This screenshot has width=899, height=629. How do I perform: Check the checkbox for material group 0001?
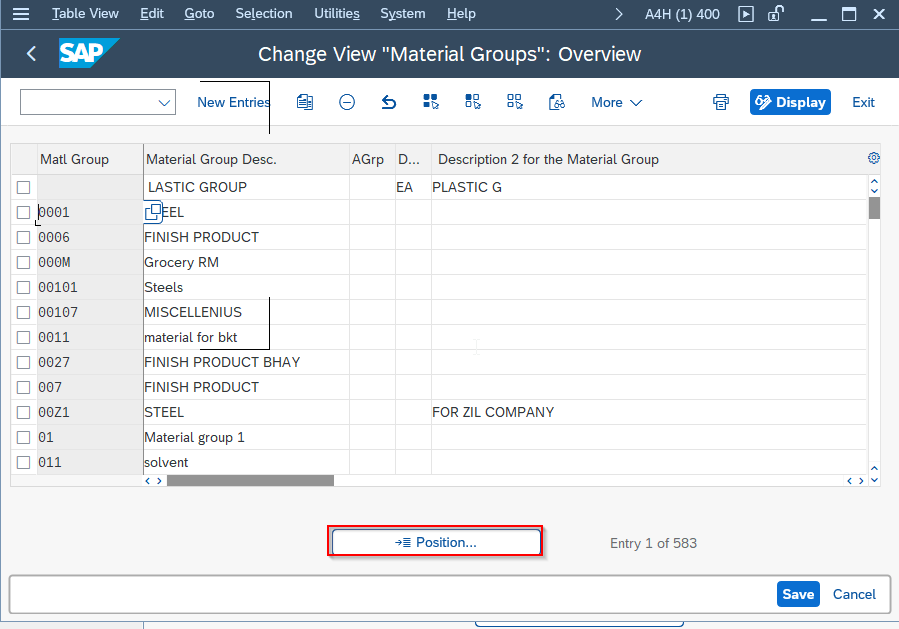coord(23,212)
